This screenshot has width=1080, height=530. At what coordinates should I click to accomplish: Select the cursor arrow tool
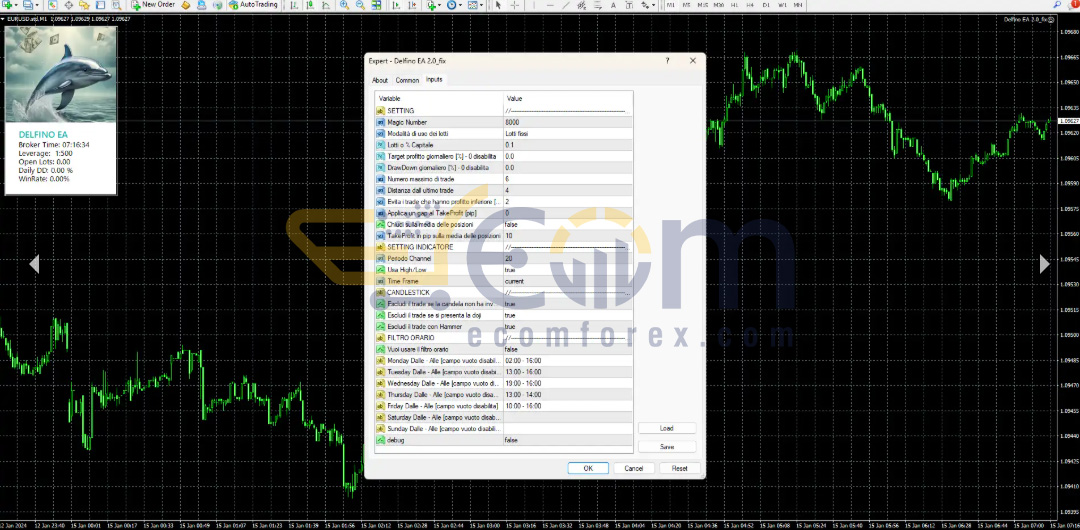click(497, 5)
